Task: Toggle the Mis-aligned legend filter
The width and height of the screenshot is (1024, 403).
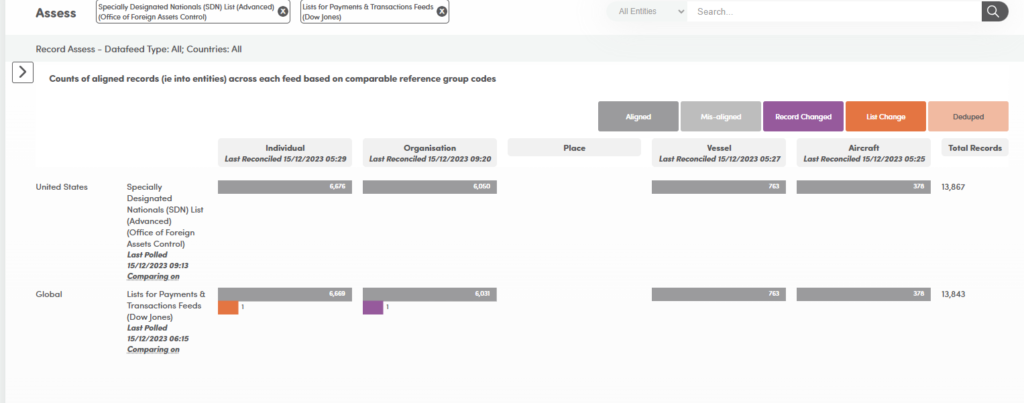Action: coord(720,117)
